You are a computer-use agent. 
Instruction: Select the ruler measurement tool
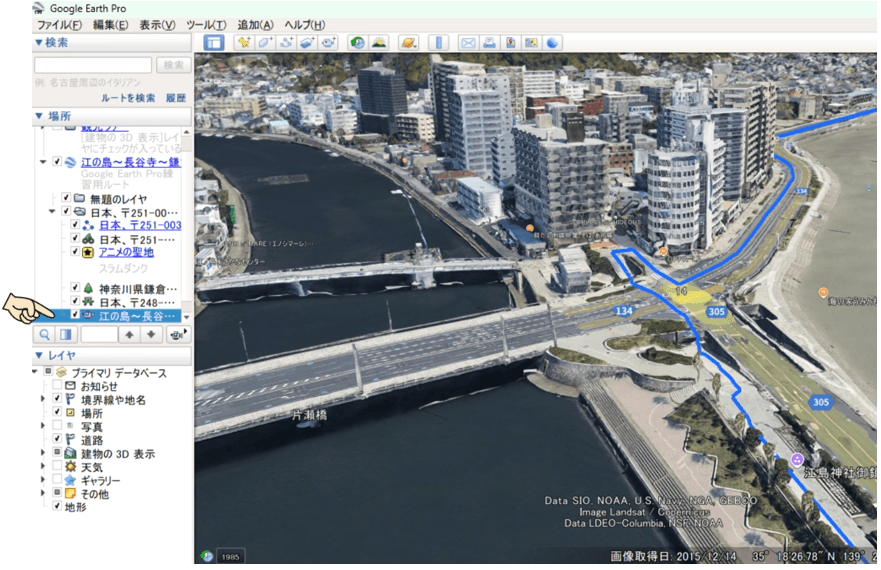click(x=437, y=42)
